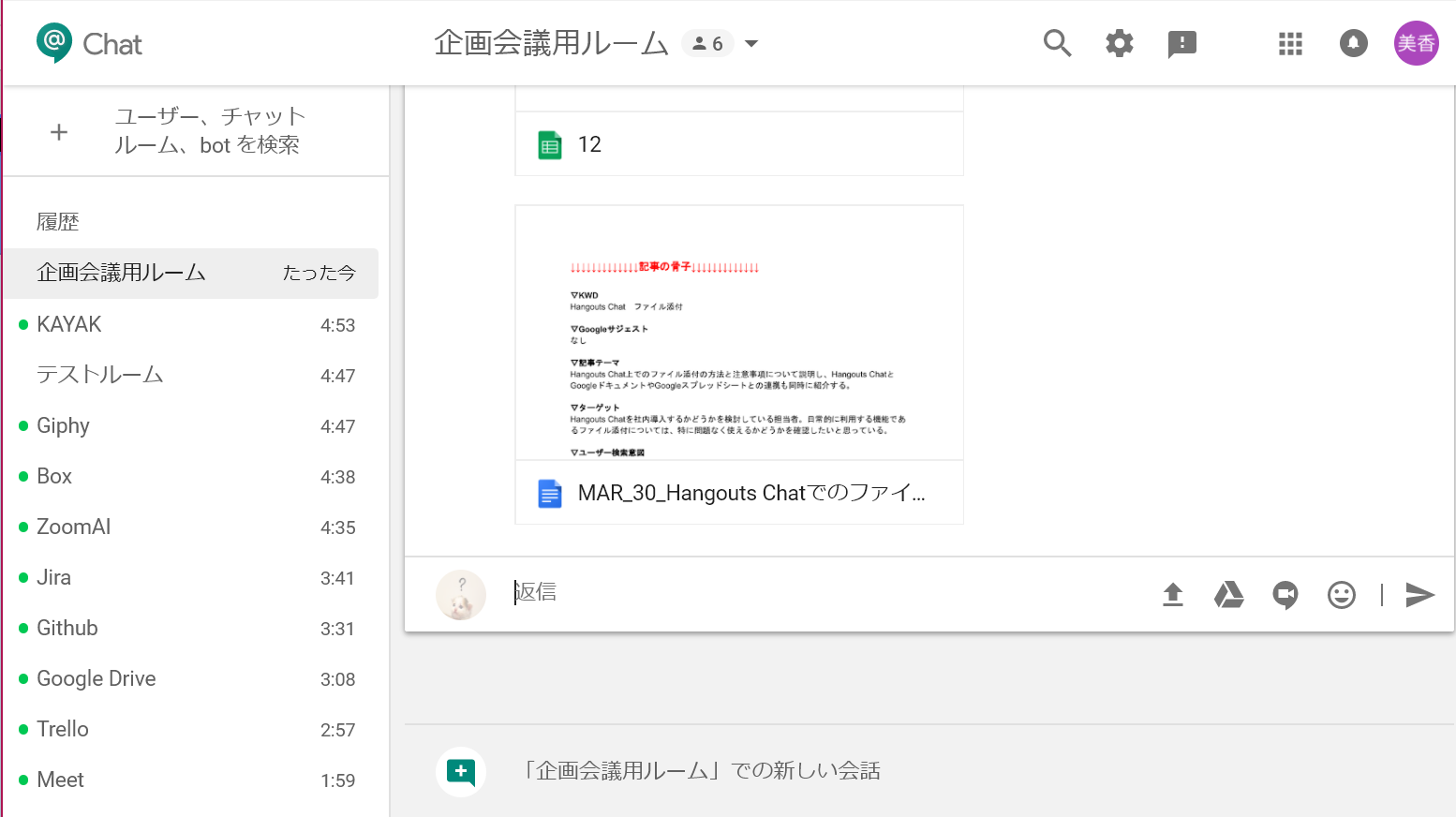Click the 返信 reply input field
Image resolution: width=1456 pixels, height=817 pixels.
(x=825, y=592)
